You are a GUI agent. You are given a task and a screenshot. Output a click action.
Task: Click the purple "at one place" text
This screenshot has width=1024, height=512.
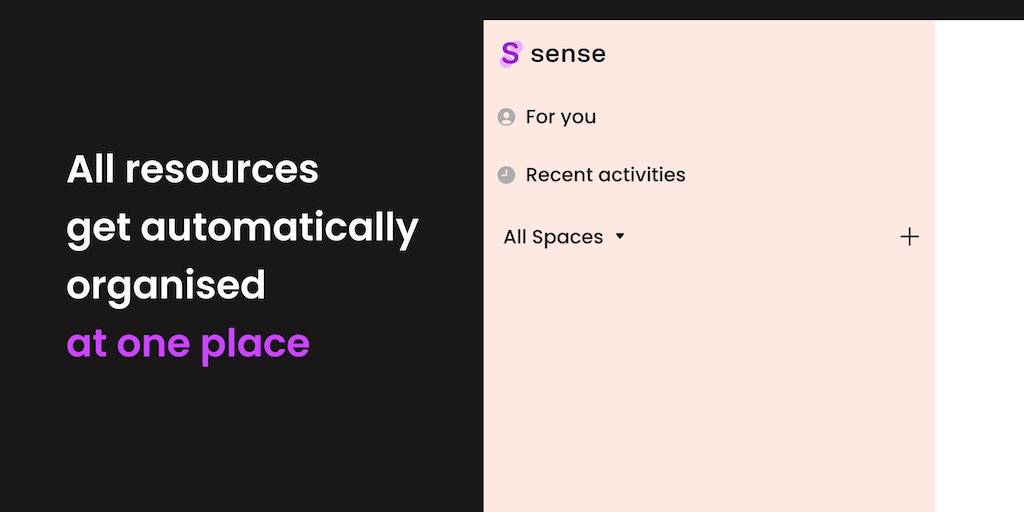[x=188, y=344]
